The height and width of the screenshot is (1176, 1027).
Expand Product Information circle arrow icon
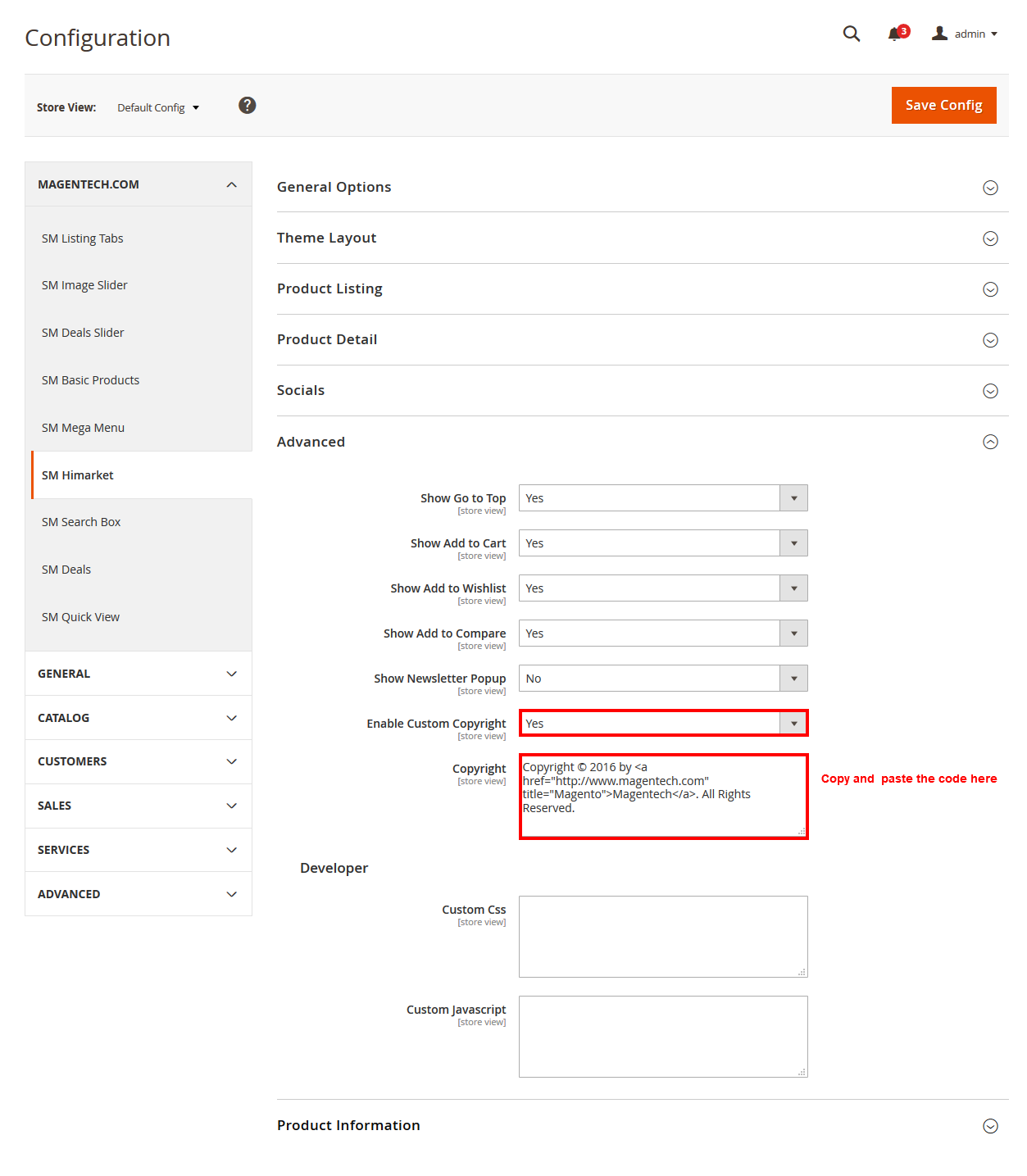[x=990, y=1126]
